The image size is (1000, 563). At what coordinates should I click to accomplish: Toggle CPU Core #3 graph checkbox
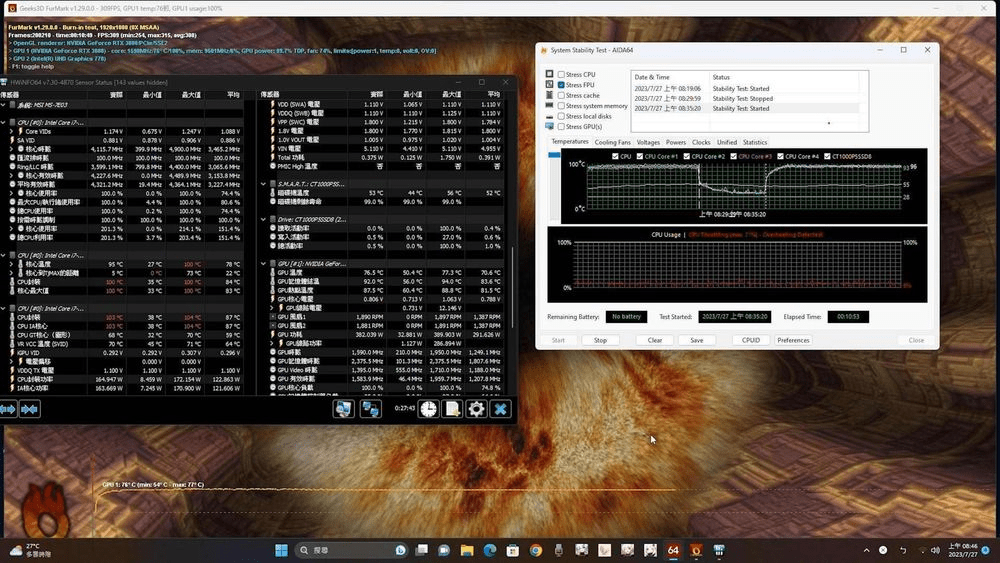coord(733,156)
